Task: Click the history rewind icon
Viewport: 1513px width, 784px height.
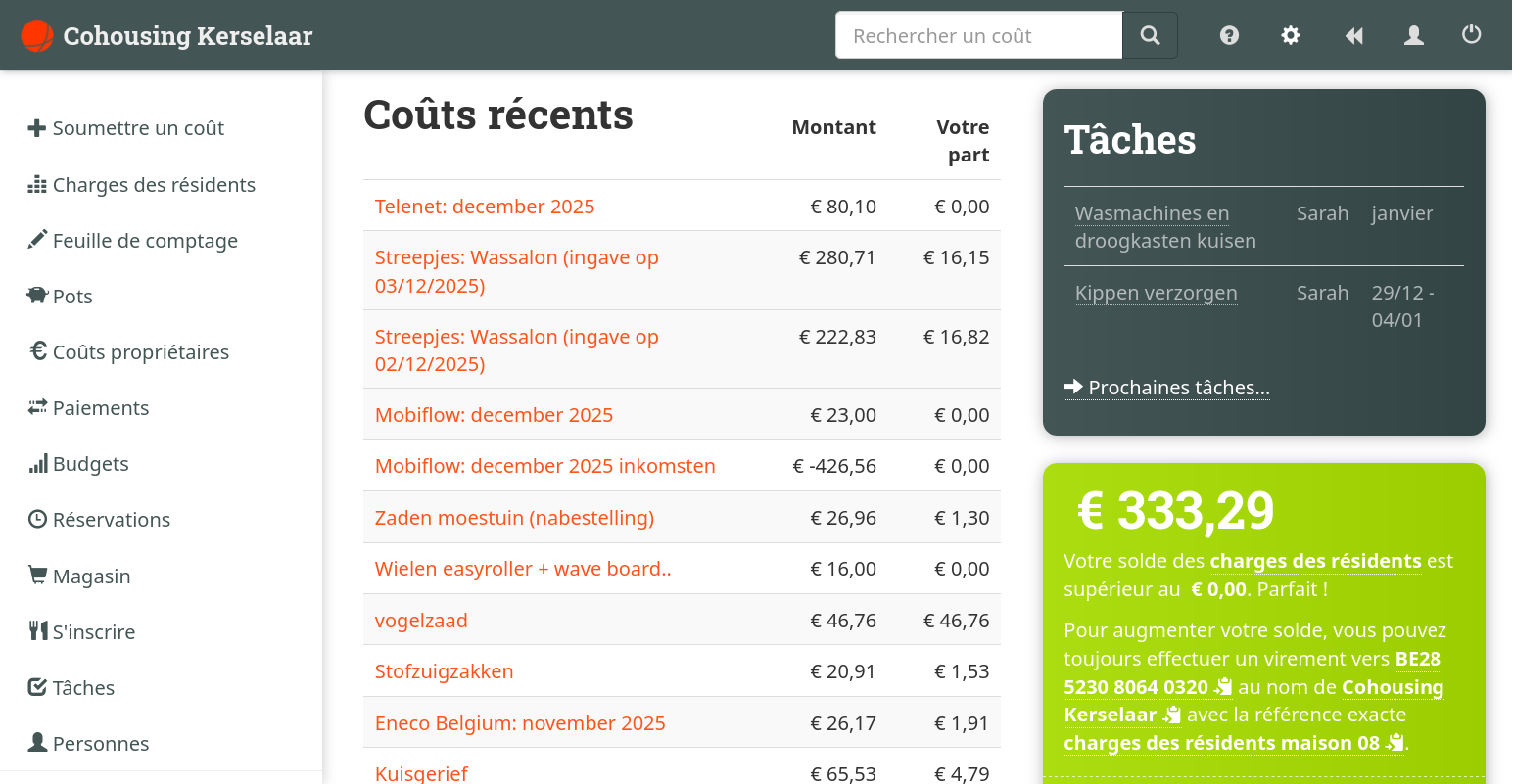Action: pyautogui.click(x=1353, y=35)
